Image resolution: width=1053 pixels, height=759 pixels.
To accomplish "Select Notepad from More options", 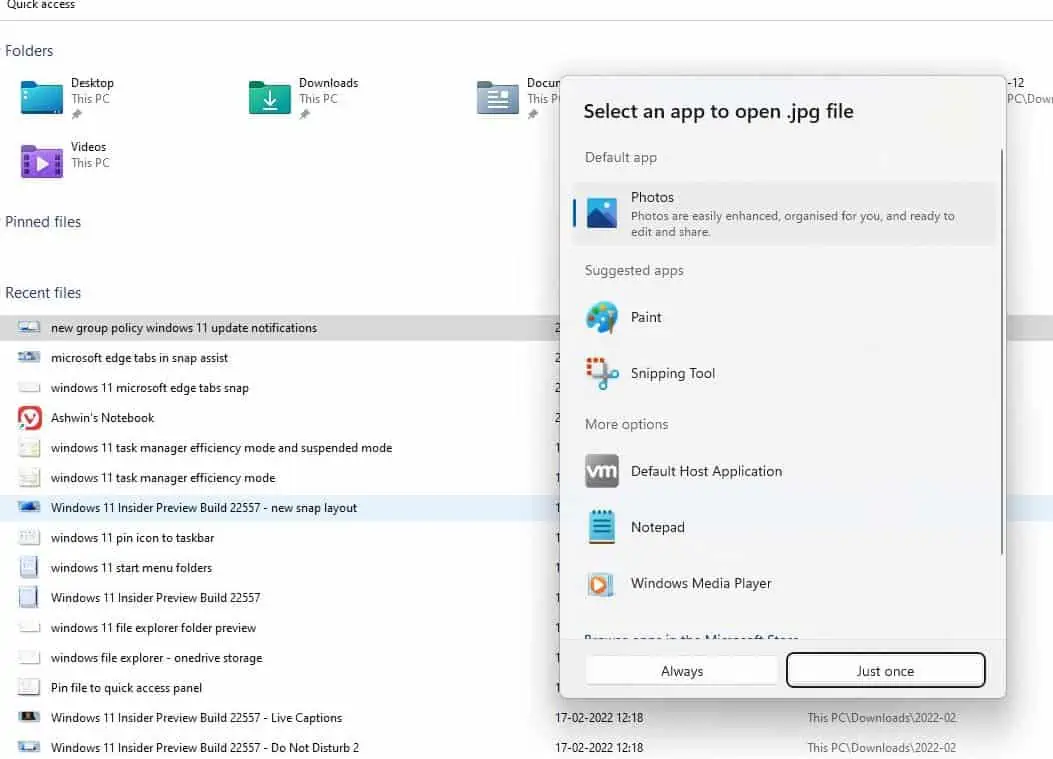I will [783, 527].
